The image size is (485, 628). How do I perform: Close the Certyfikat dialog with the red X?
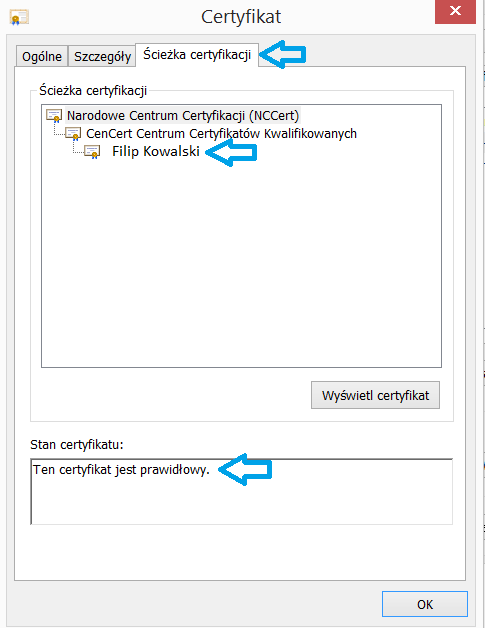455,11
